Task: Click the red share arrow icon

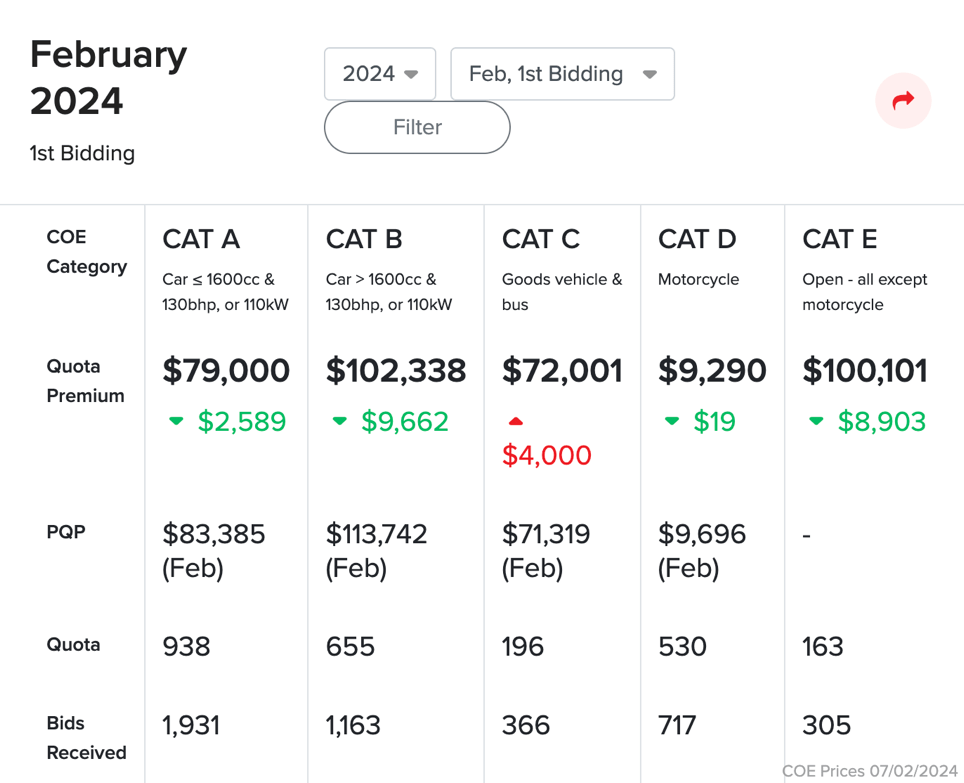Action: point(903,100)
